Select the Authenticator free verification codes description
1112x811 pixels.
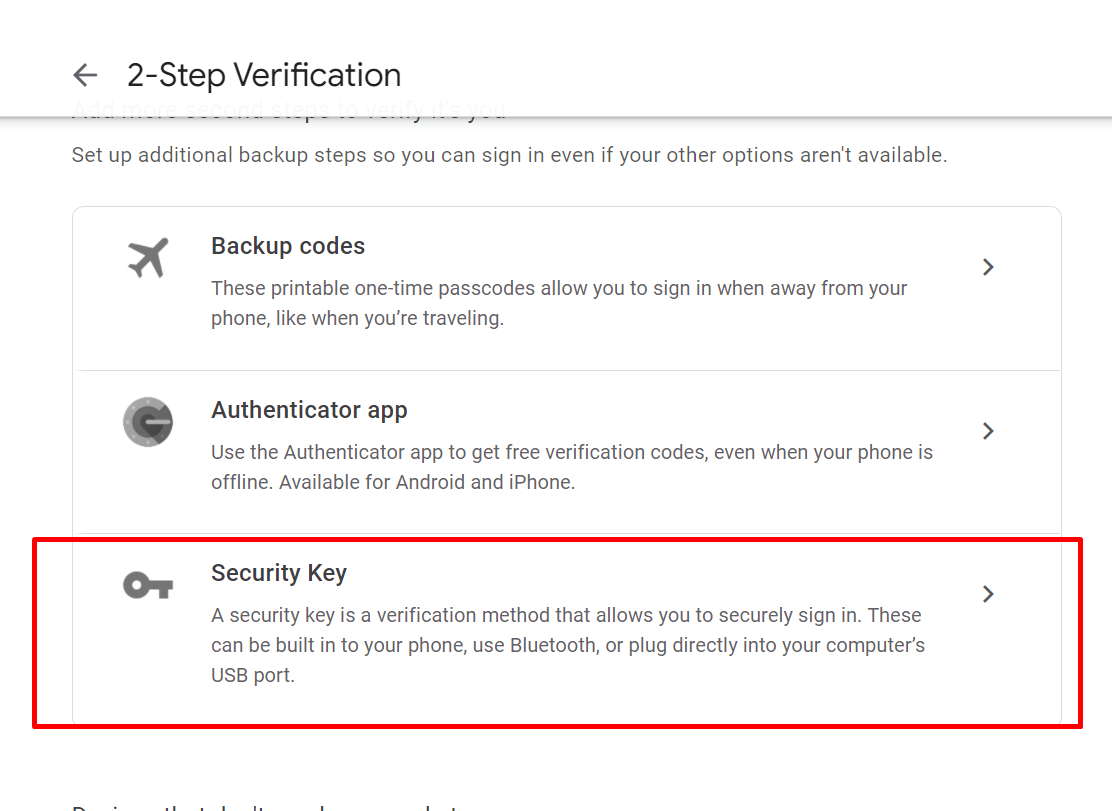pyautogui.click(x=572, y=467)
